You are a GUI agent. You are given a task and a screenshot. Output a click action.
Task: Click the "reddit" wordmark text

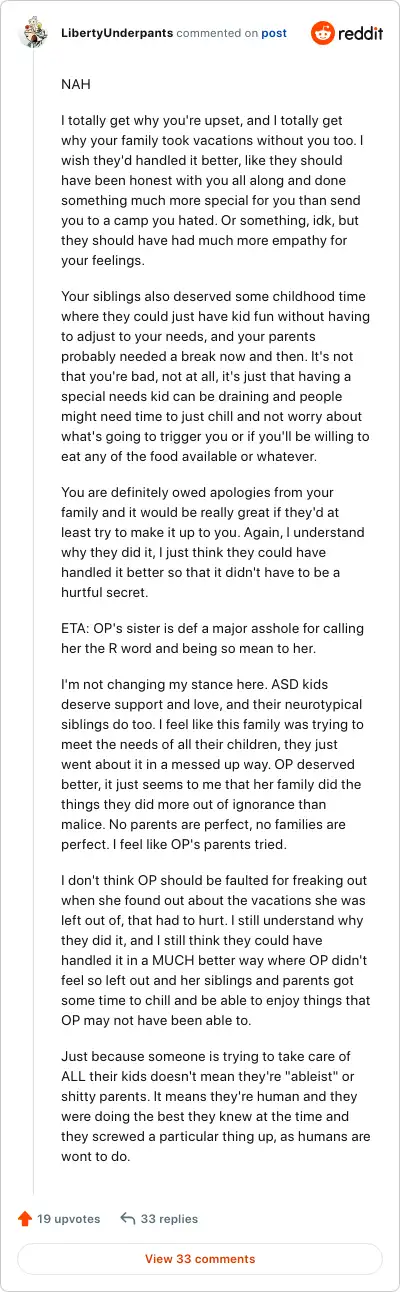(361, 33)
